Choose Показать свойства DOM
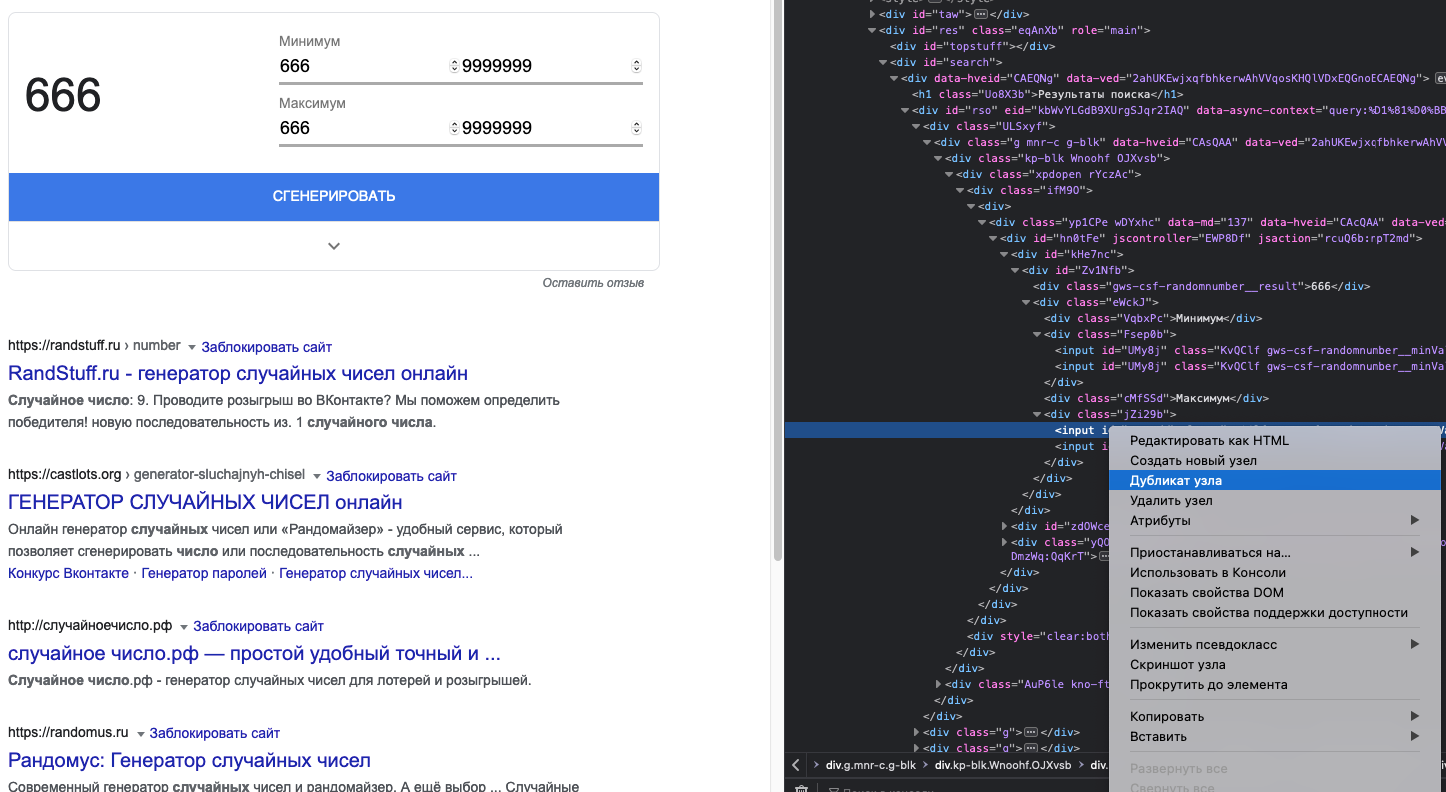Image resolution: width=1446 pixels, height=792 pixels. pos(1275,592)
